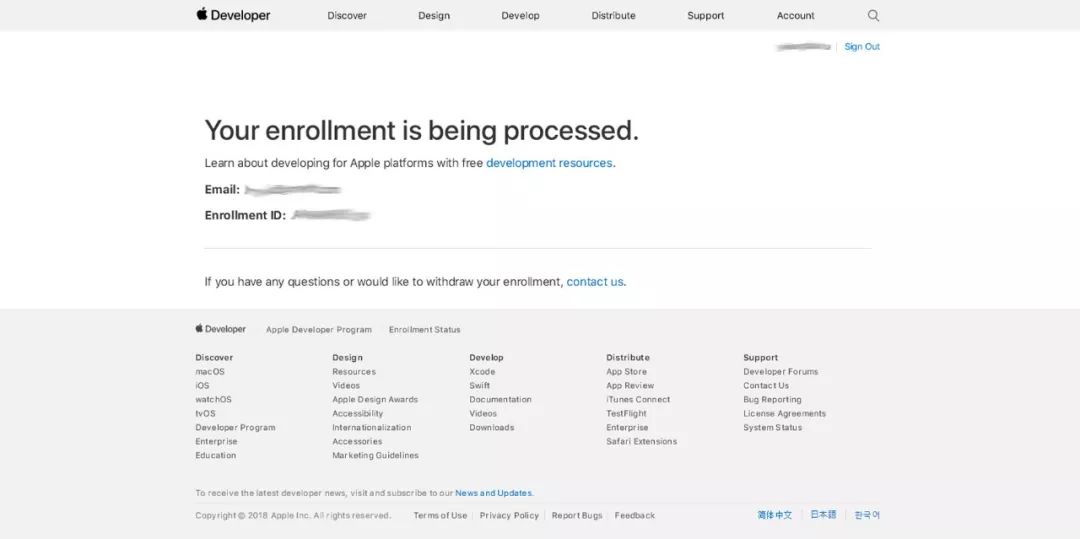Open Privacy Policy in footer

pyautogui.click(x=509, y=516)
